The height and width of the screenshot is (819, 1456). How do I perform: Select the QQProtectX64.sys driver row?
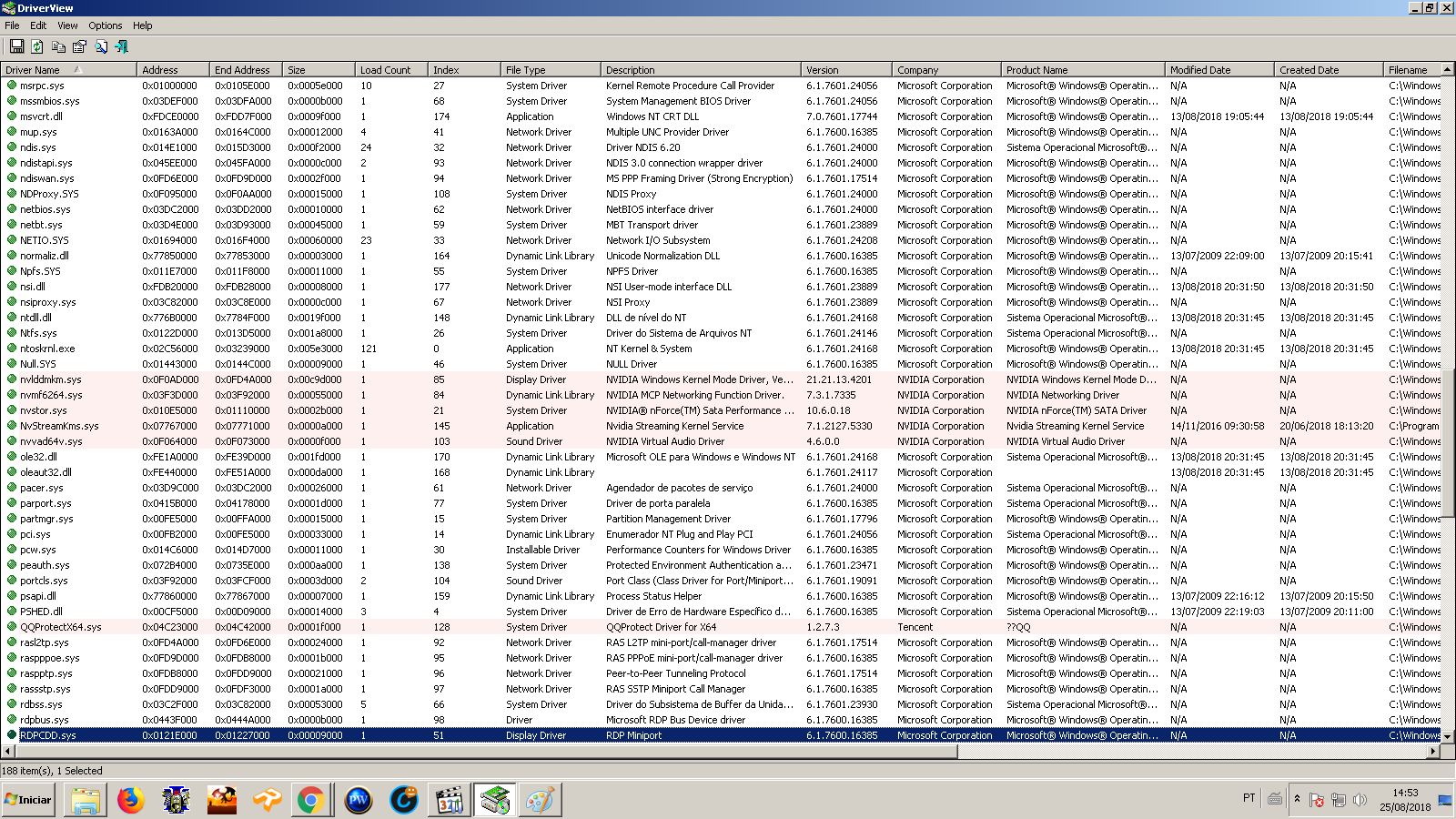point(721,627)
